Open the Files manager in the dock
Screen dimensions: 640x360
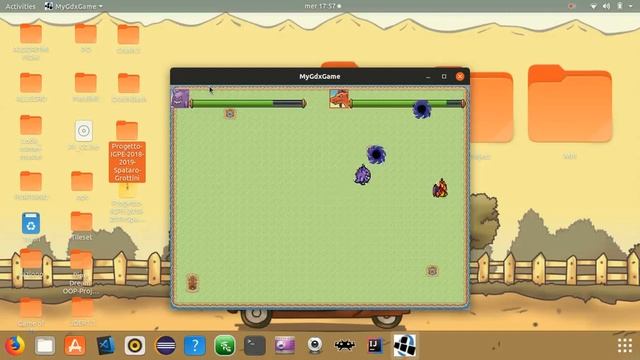pyautogui.click(x=45, y=345)
